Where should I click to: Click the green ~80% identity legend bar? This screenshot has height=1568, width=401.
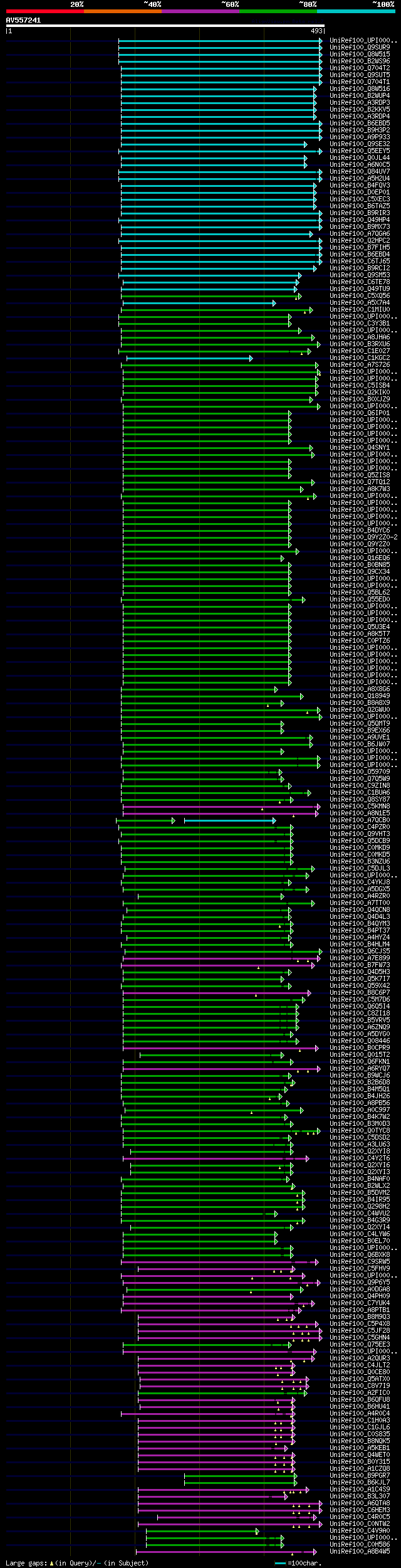point(278,11)
